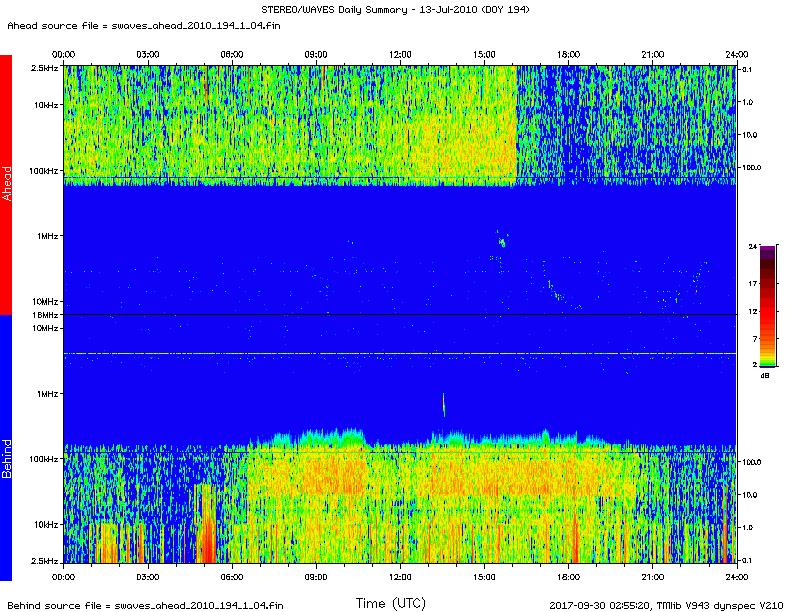792x612 pixels.
Task: Click the bright burst spike near 13:30 in Behind panel
Action: coord(443,405)
